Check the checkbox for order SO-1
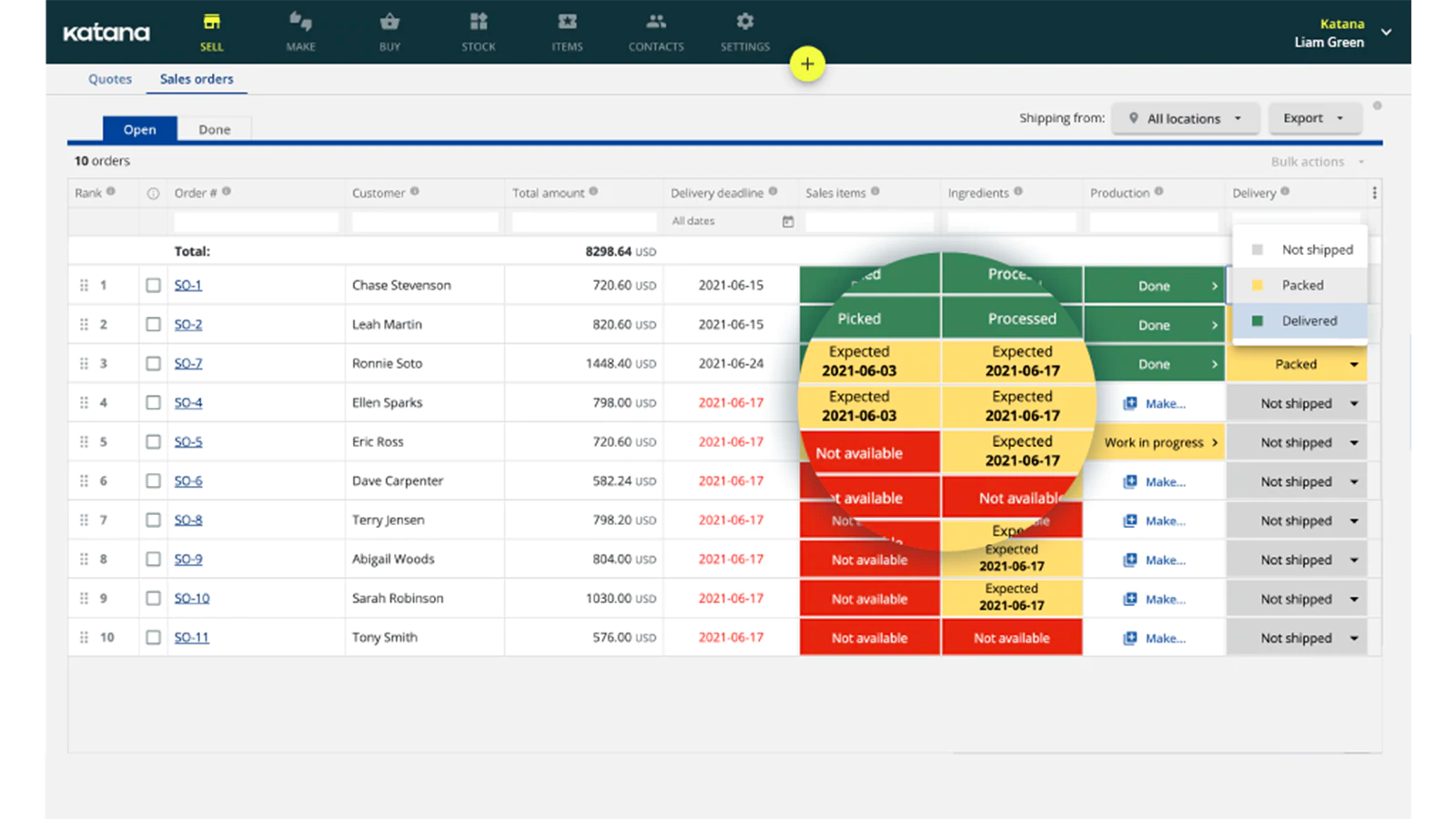The width and height of the screenshot is (1456, 819). 153,284
